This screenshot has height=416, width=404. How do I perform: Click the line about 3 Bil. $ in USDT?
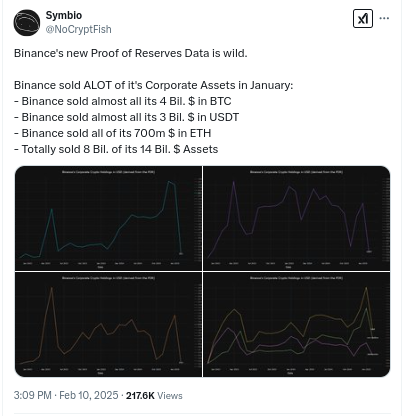coord(126,117)
